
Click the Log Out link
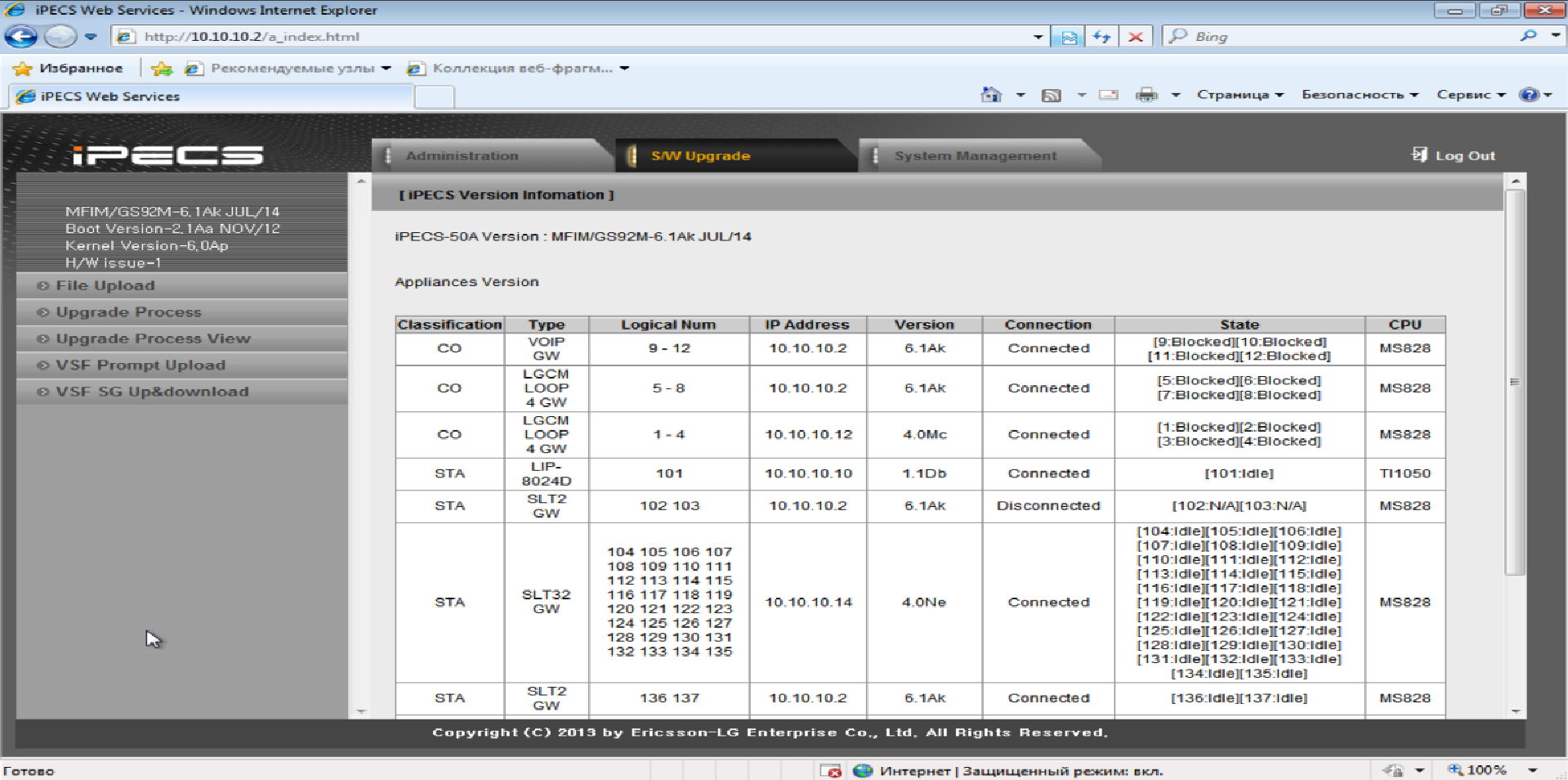pyautogui.click(x=1463, y=155)
